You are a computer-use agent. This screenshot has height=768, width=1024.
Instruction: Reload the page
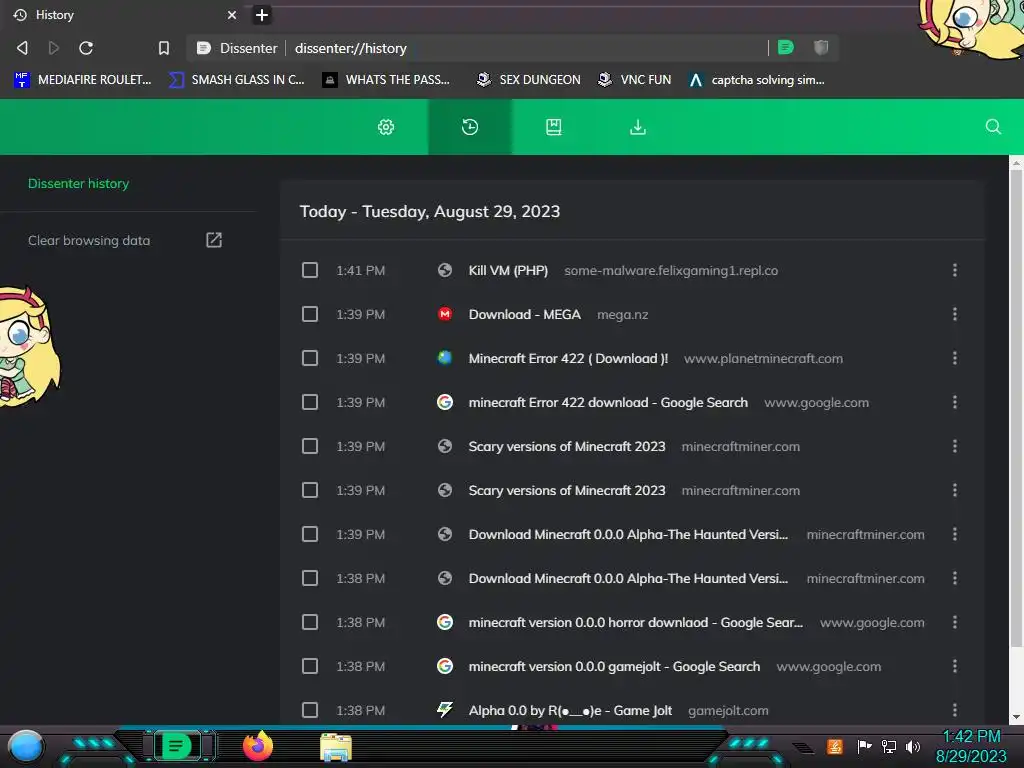click(86, 48)
